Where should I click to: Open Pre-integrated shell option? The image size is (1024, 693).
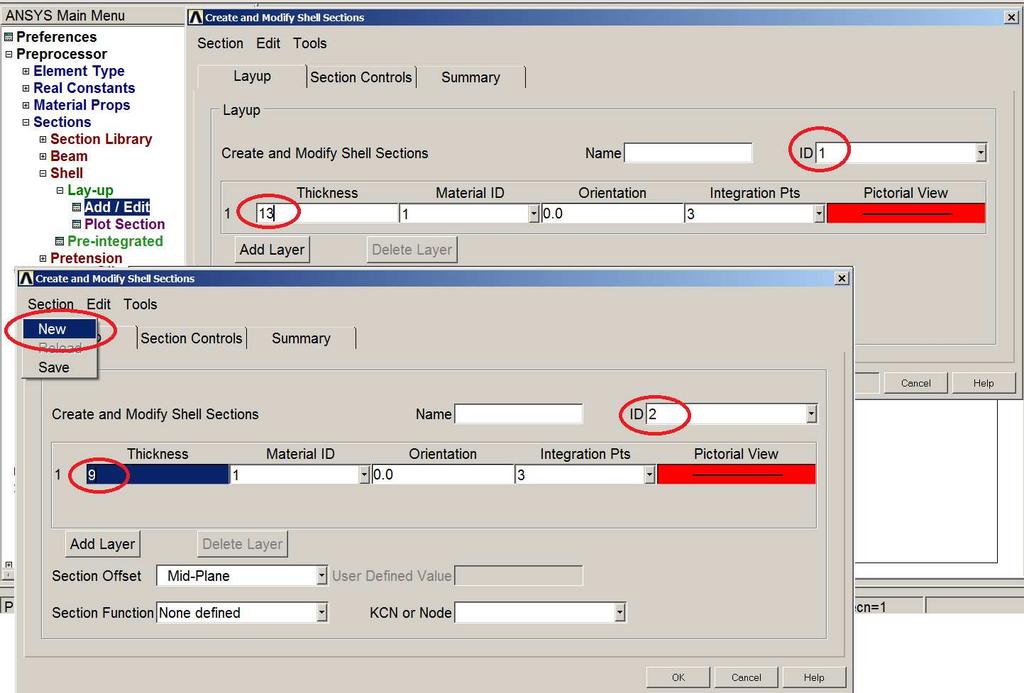pyautogui.click(x=115, y=241)
